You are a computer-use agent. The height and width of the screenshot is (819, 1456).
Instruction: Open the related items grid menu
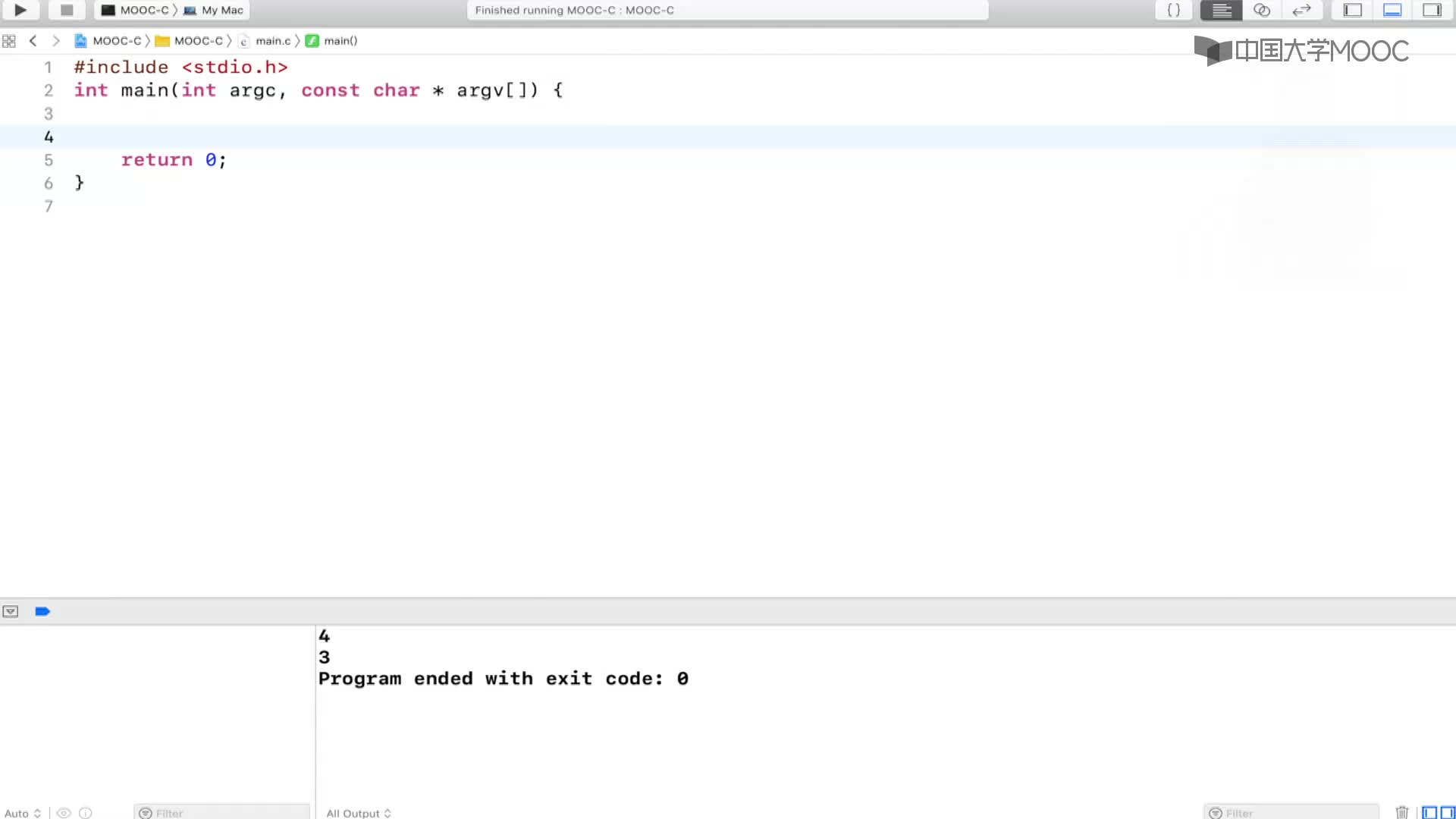coord(9,41)
